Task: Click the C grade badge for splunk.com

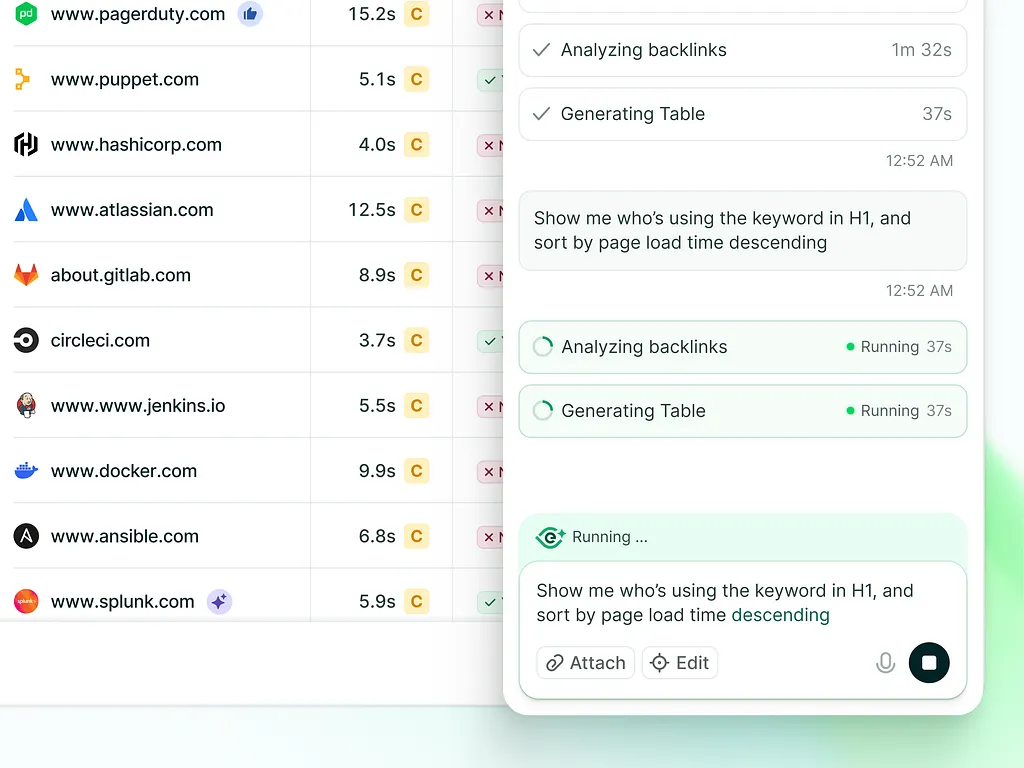Action: [x=417, y=601]
